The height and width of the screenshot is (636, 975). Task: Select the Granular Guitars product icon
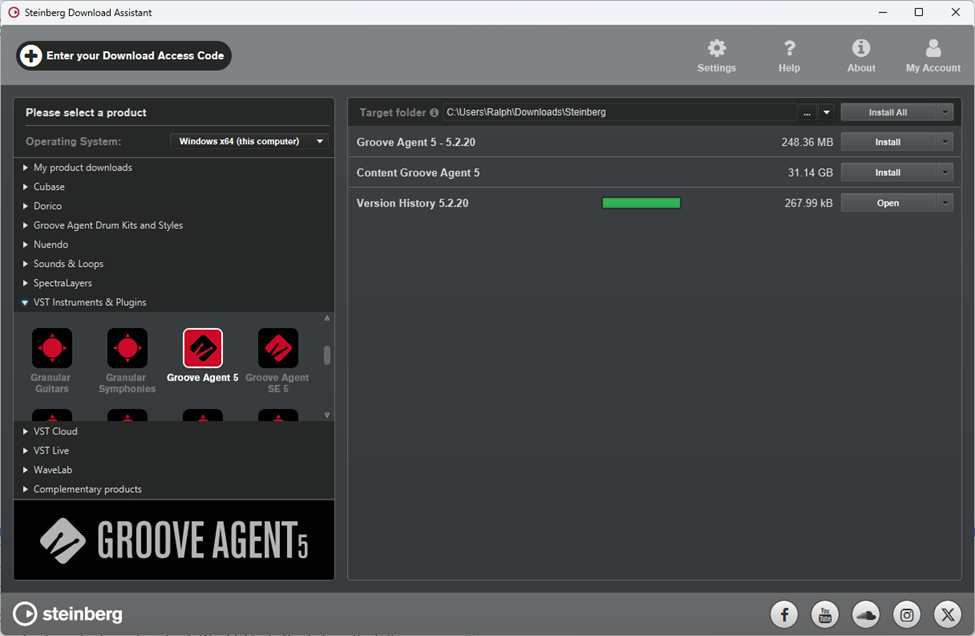coord(52,348)
